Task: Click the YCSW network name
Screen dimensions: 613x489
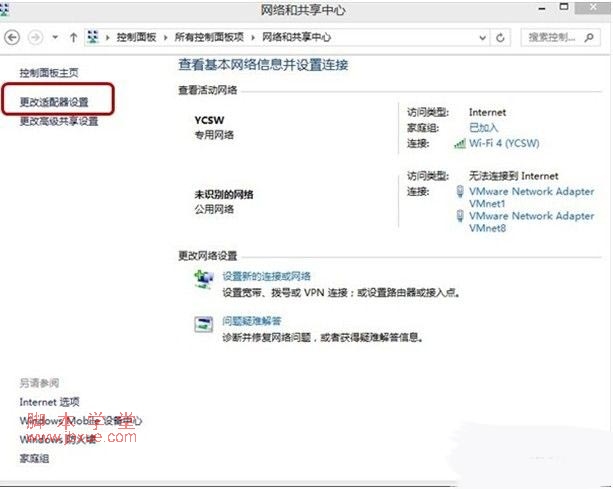Action: tap(209, 120)
